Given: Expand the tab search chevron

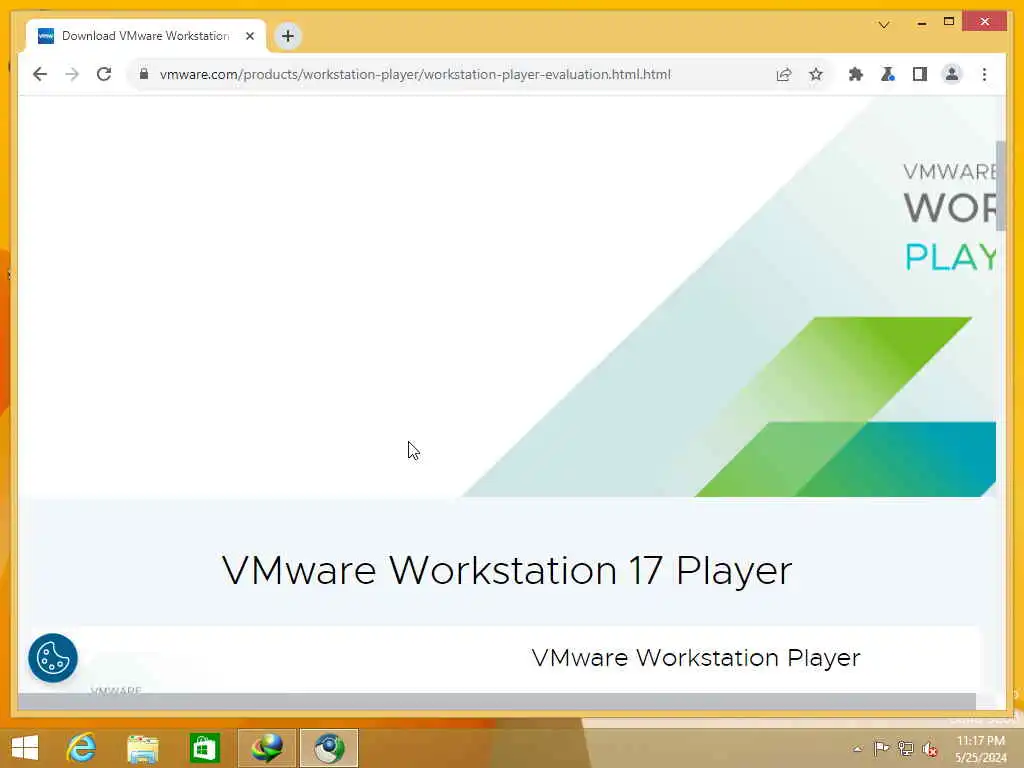Looking at the screenshot, I should coord(884,25).
